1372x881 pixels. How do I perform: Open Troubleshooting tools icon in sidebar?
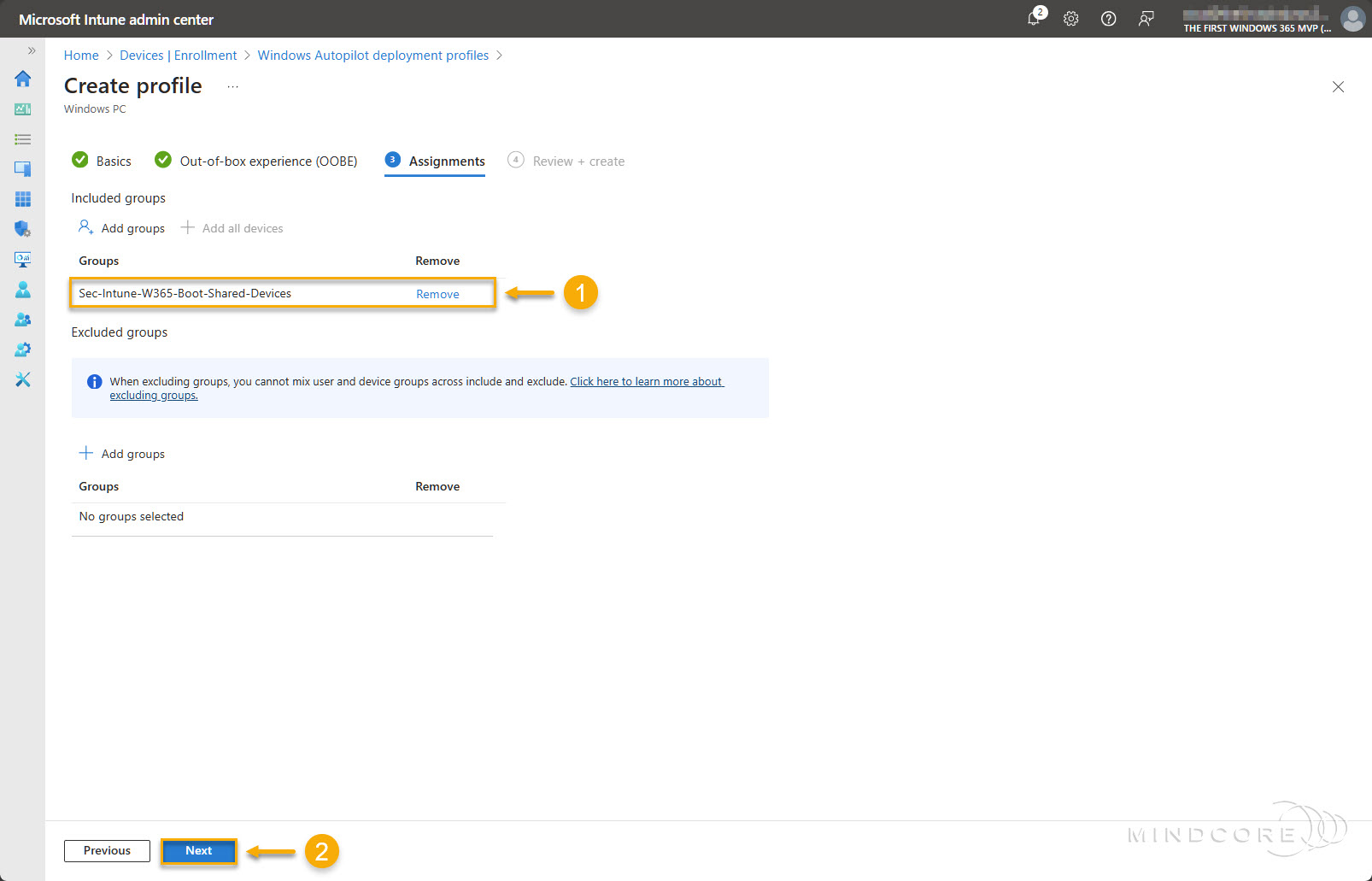(23, 379)
